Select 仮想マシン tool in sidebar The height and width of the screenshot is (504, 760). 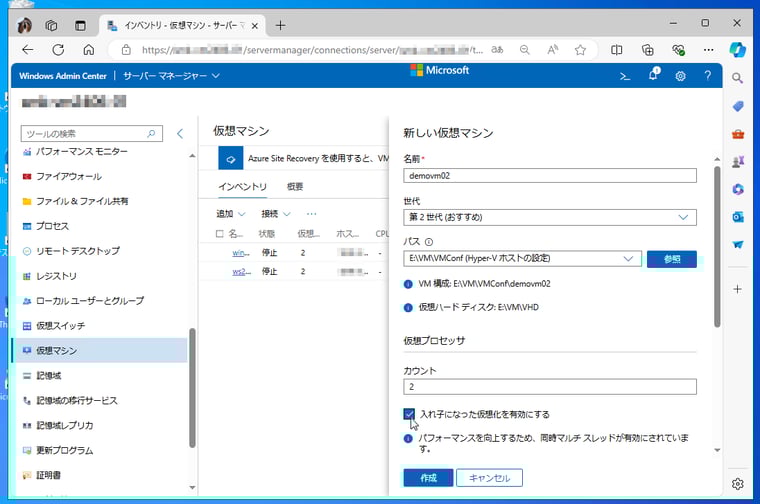(x=100, y=350)
